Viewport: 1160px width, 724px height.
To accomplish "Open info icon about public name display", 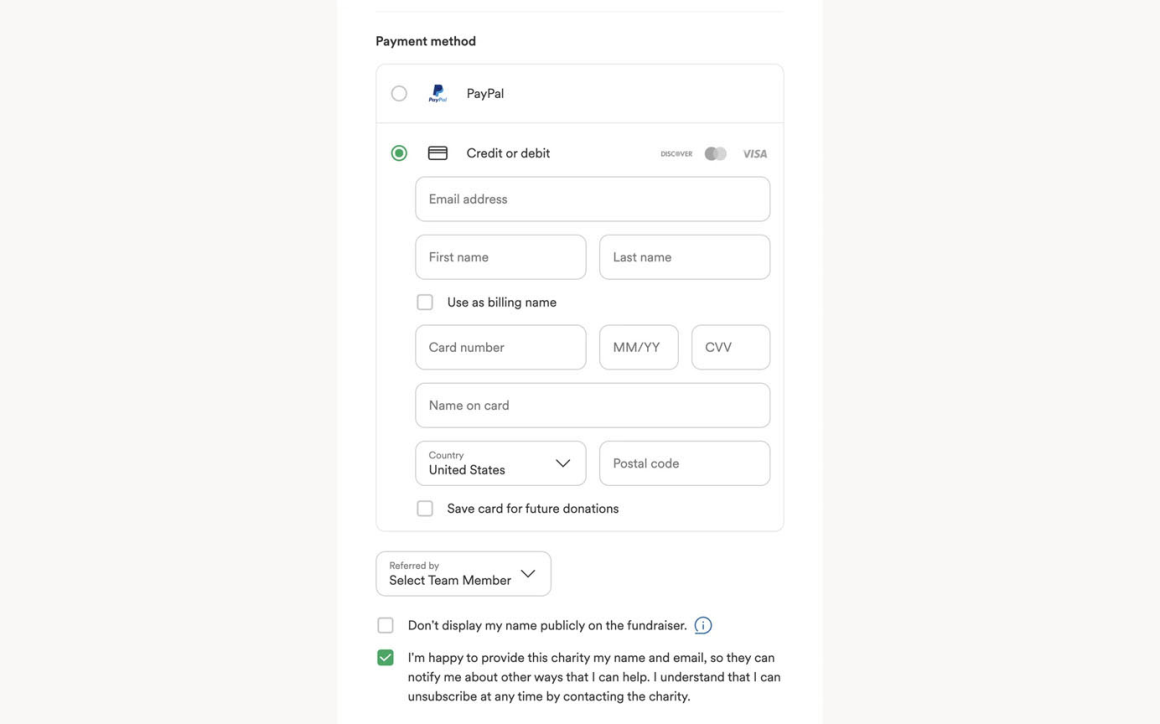I will pyautogui.click(x=703, y=626).
